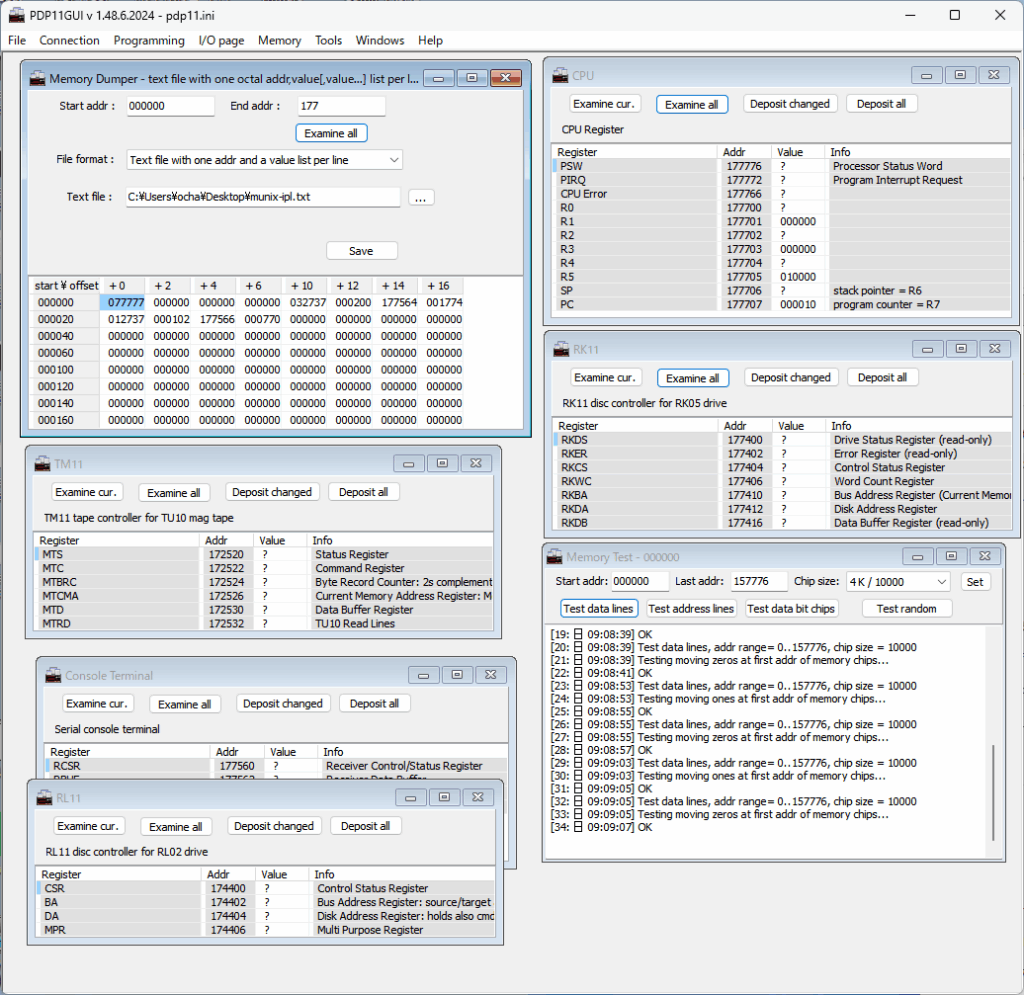This screenshot has width=1024, height=995.
Task: Click the CPU window title bar icon
Action: click(x=560, y=75)
